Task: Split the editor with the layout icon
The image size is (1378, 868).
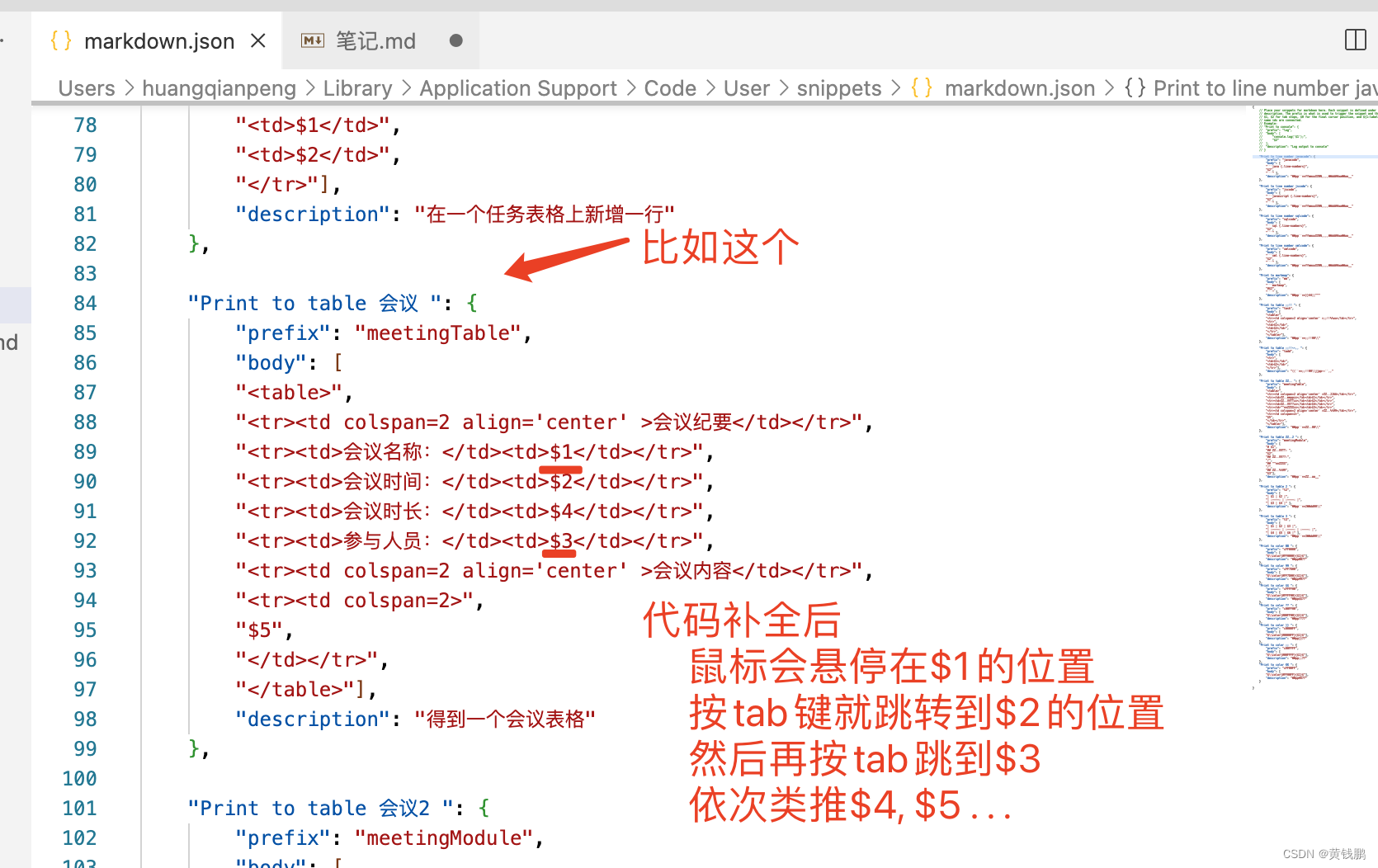Action: 1355,40
